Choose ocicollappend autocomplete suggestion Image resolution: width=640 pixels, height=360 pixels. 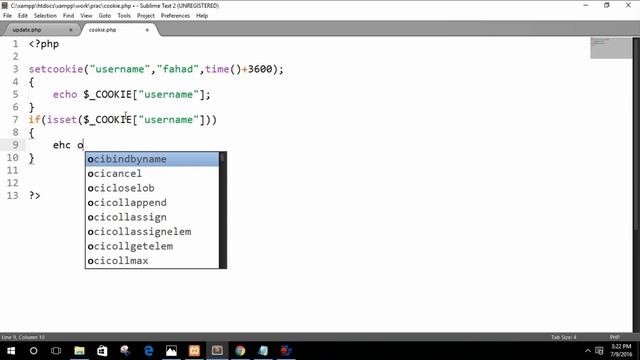coord(152,202)
